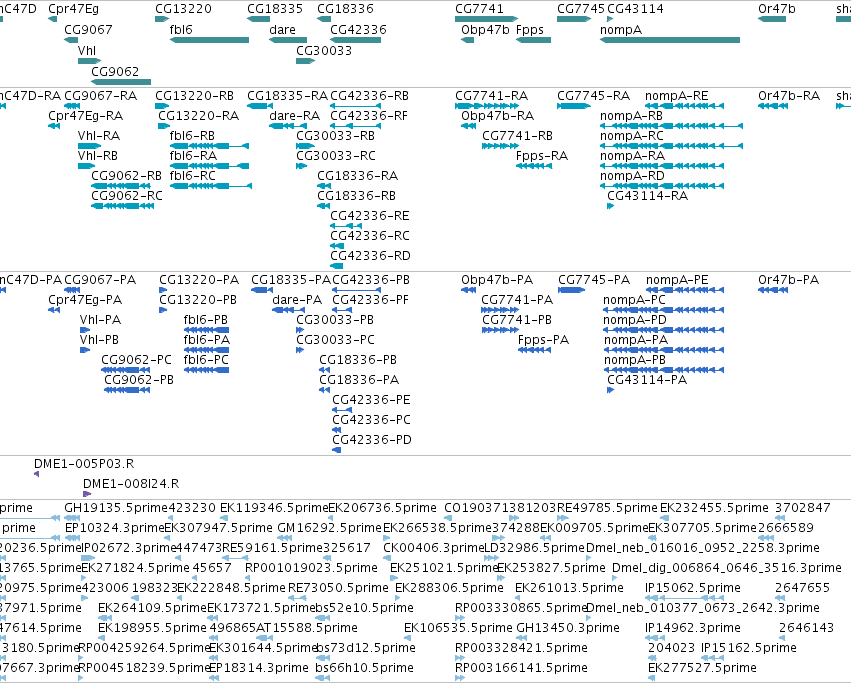
Task: Click feature DME1-008I24.R label
Action: point(131,483)
